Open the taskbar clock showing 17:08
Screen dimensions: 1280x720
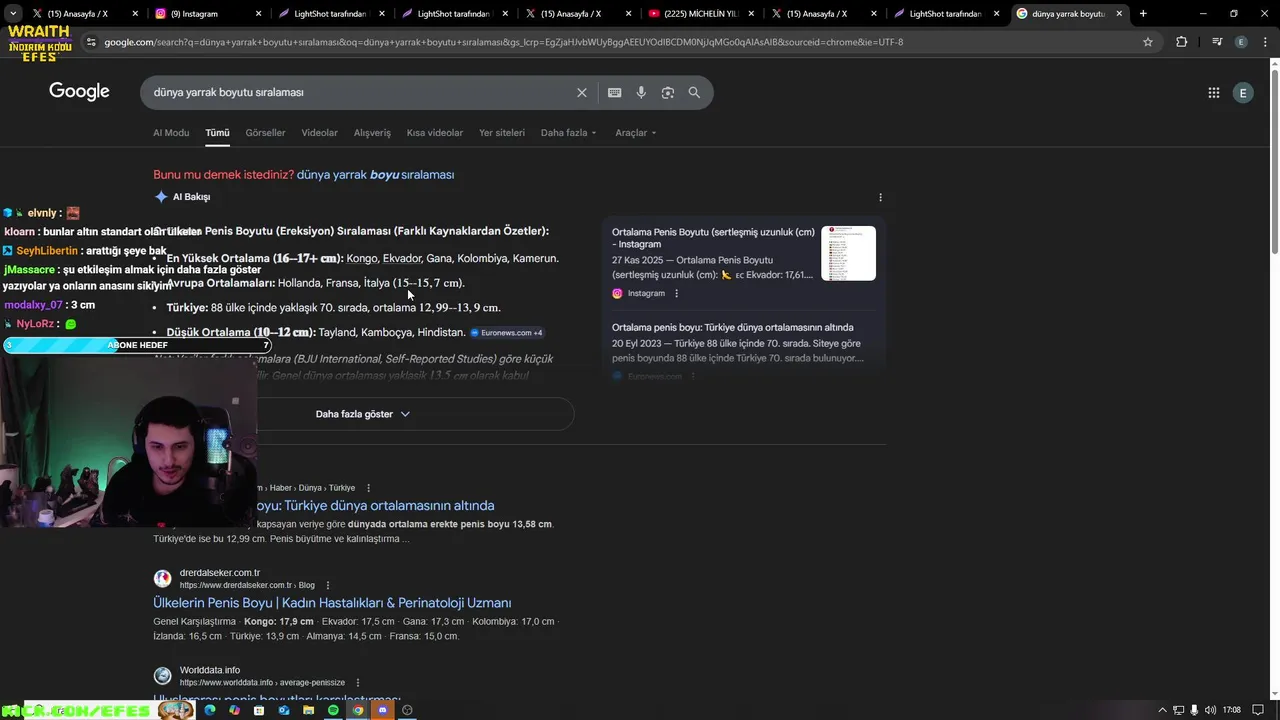click(1231, 710)
